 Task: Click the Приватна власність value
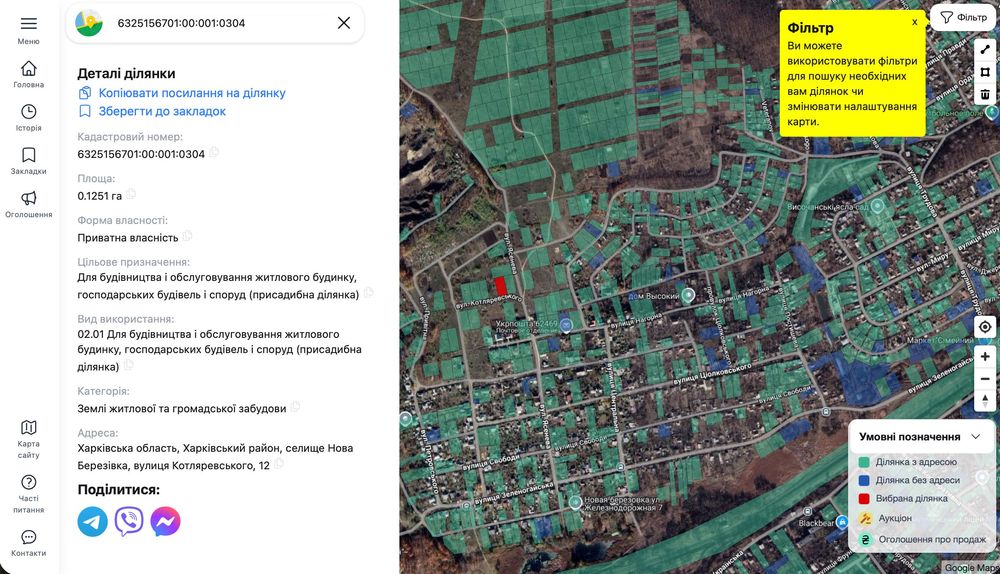pos(128,238)
